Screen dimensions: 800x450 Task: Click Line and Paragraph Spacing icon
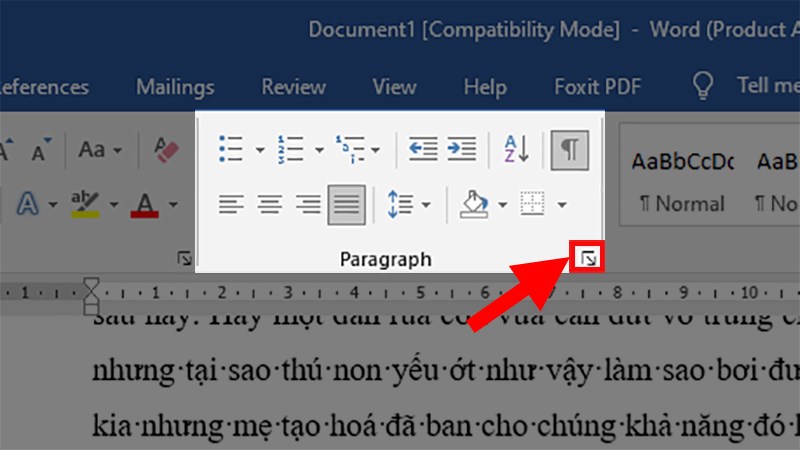pyautogui.click(x=401, y=205)
